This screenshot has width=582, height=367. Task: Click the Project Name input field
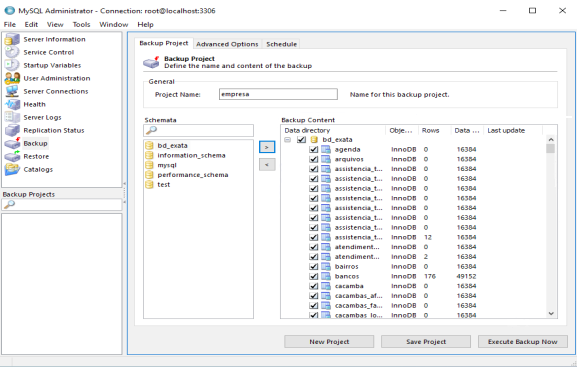click(278, 94)
